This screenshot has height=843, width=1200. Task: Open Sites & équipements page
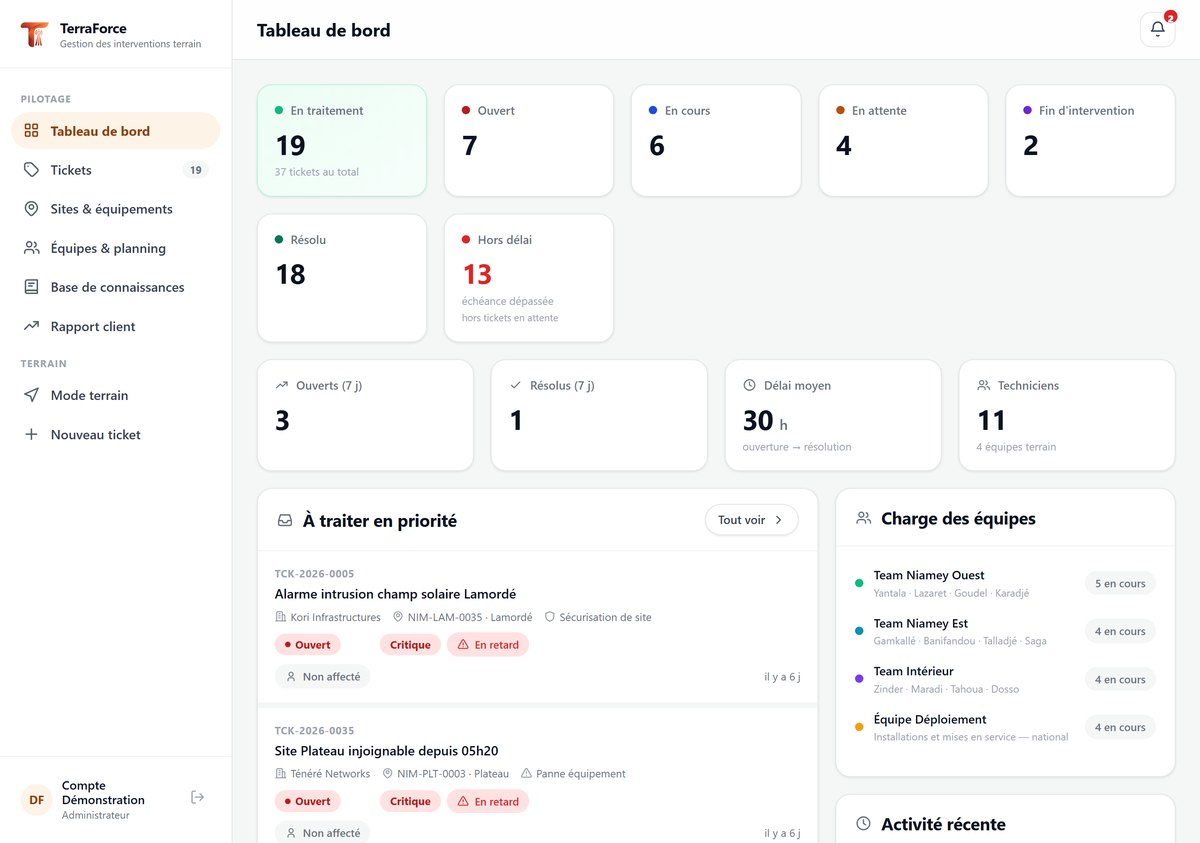click(116, 209)
